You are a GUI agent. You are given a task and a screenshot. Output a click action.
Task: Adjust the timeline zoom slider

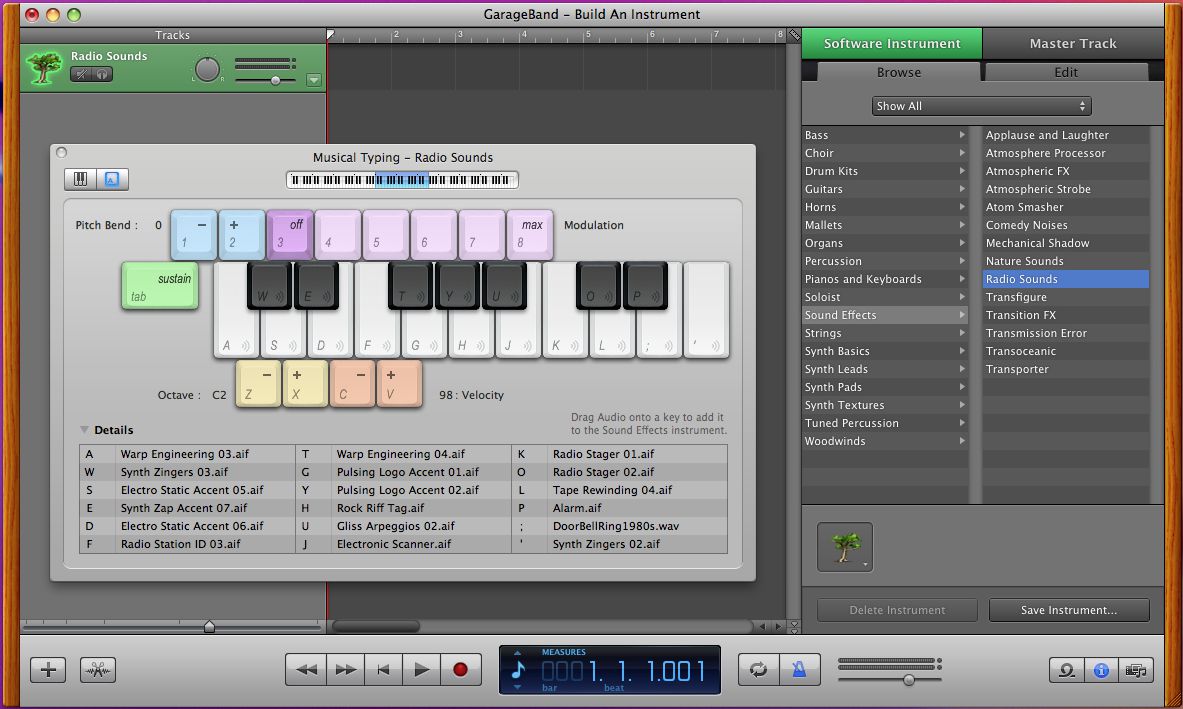tap(209, 626)
